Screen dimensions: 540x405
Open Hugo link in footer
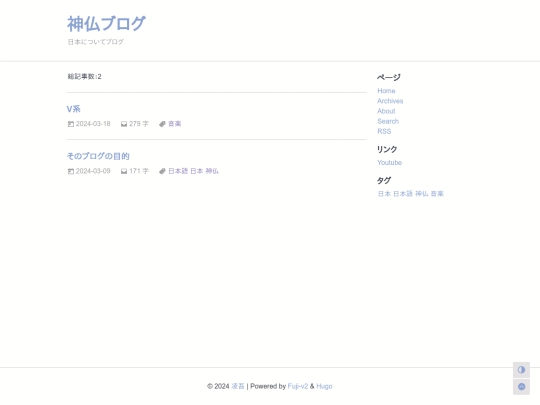point(324,386)
